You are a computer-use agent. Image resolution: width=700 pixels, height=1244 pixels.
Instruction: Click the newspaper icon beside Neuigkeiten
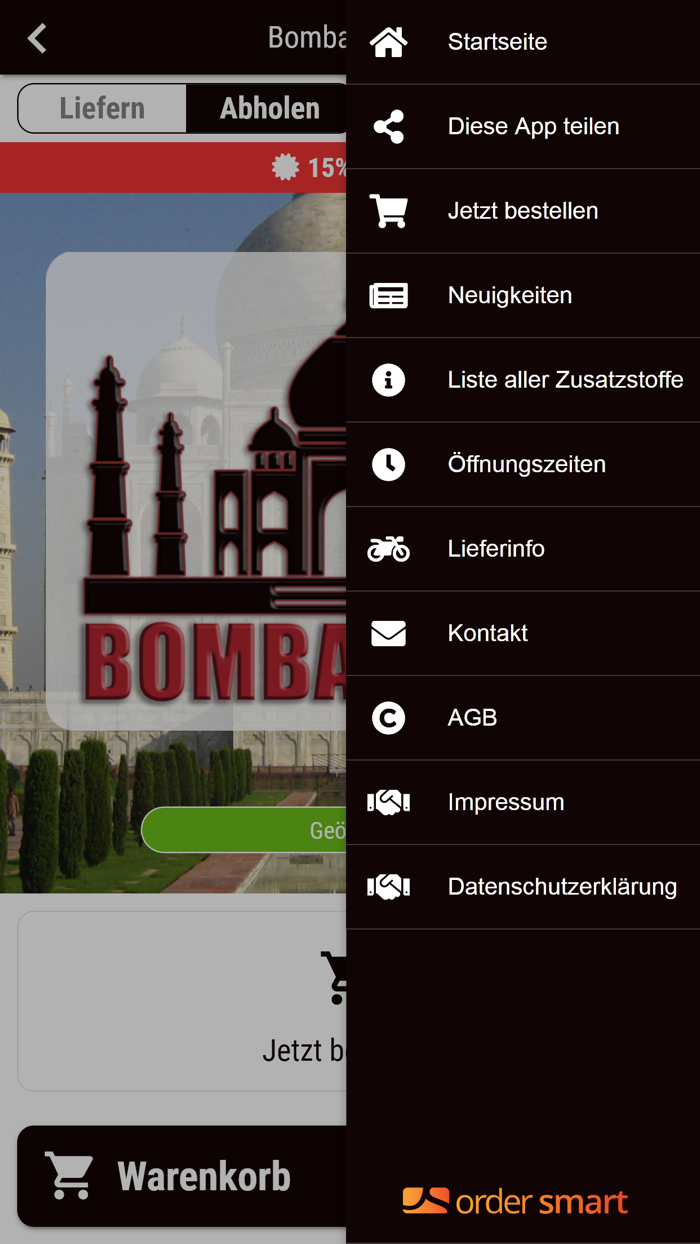[x=388, y=296]
